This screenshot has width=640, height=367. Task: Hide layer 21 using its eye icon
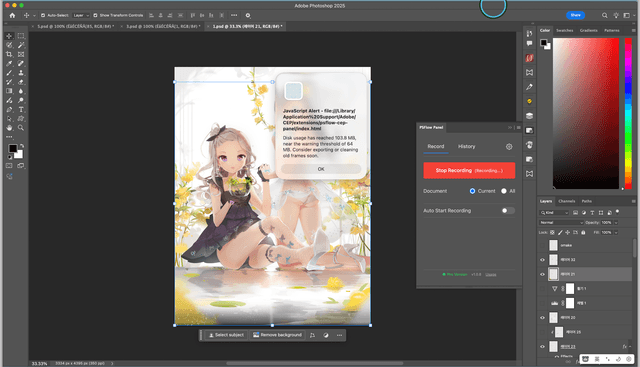pos(542,274)
